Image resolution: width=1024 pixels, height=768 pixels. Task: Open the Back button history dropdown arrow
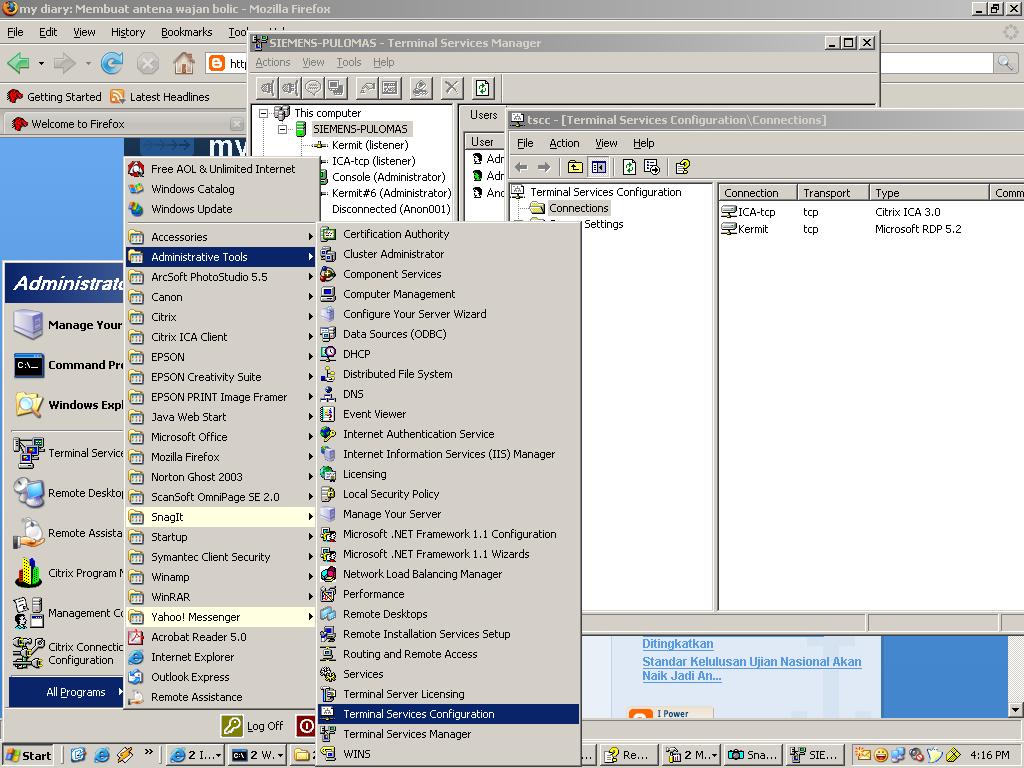(41, 64)
